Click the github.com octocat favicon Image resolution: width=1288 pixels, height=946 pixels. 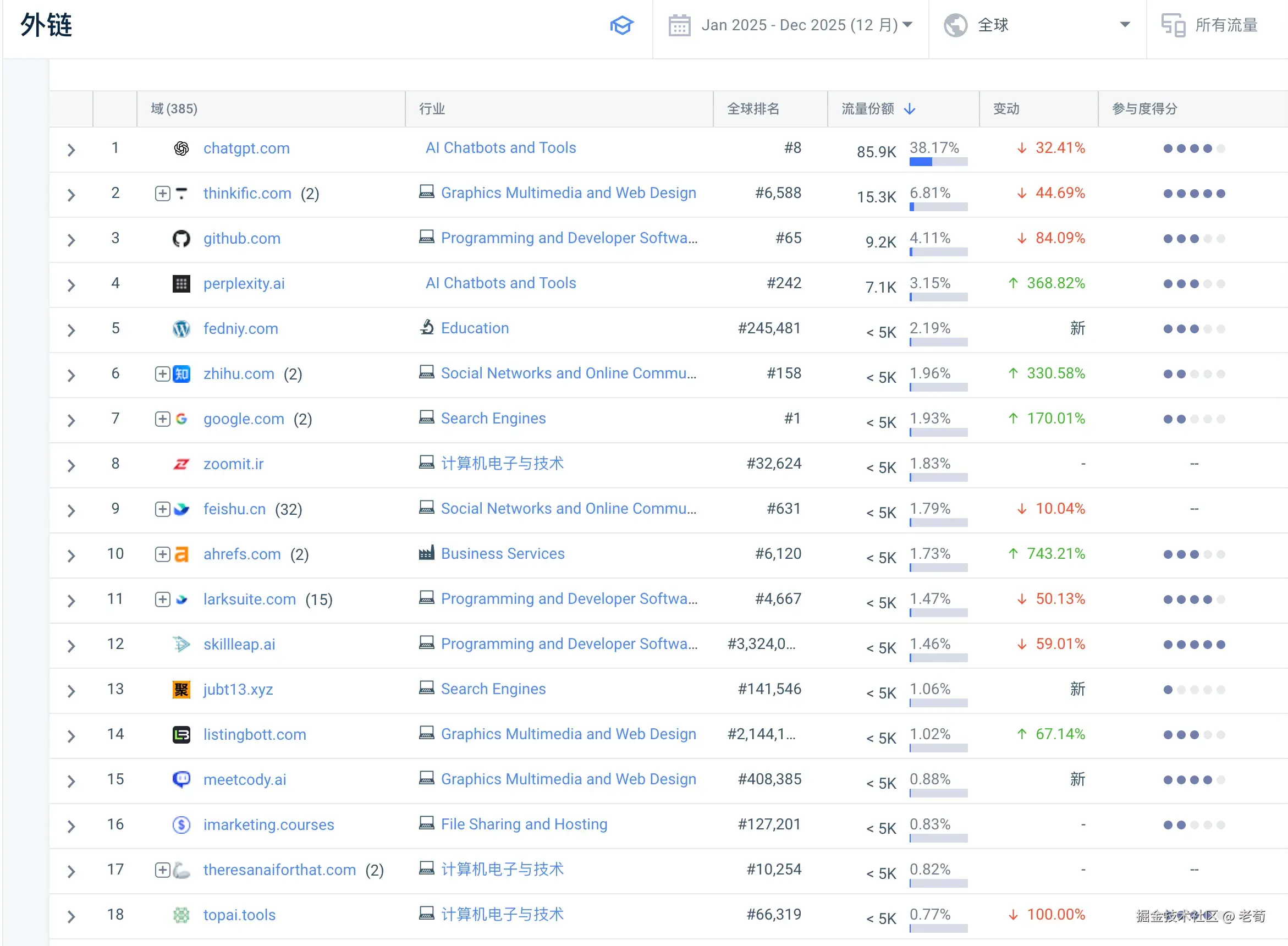point(181,238)
